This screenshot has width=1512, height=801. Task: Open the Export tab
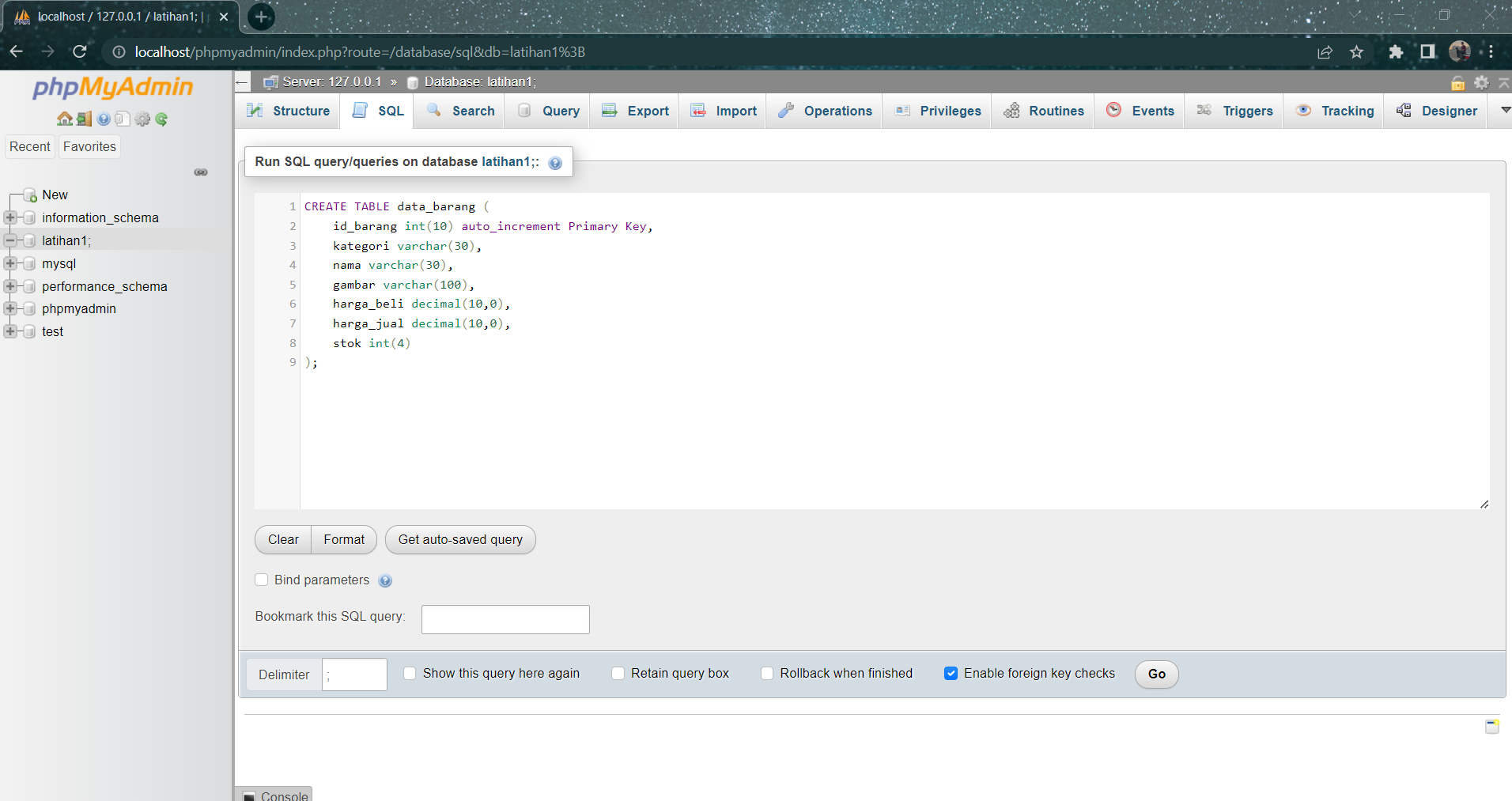tap(647, 111)
